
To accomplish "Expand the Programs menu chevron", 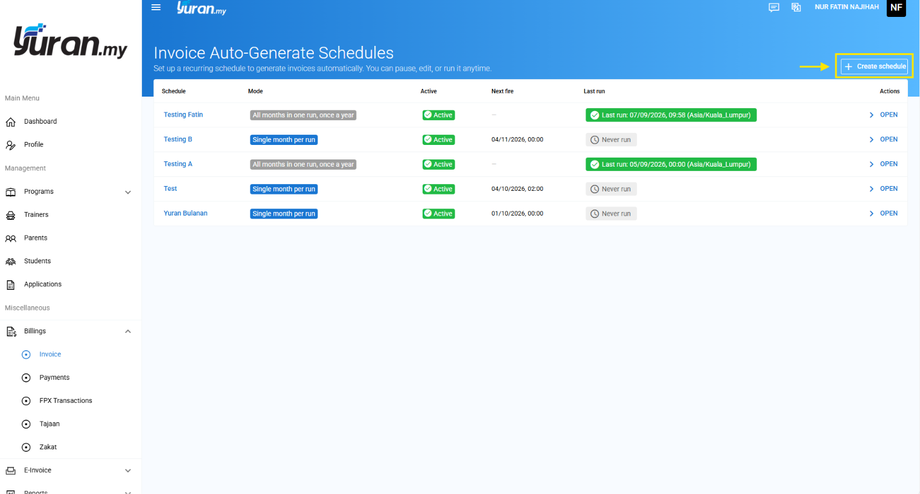I will click(128, 192).
